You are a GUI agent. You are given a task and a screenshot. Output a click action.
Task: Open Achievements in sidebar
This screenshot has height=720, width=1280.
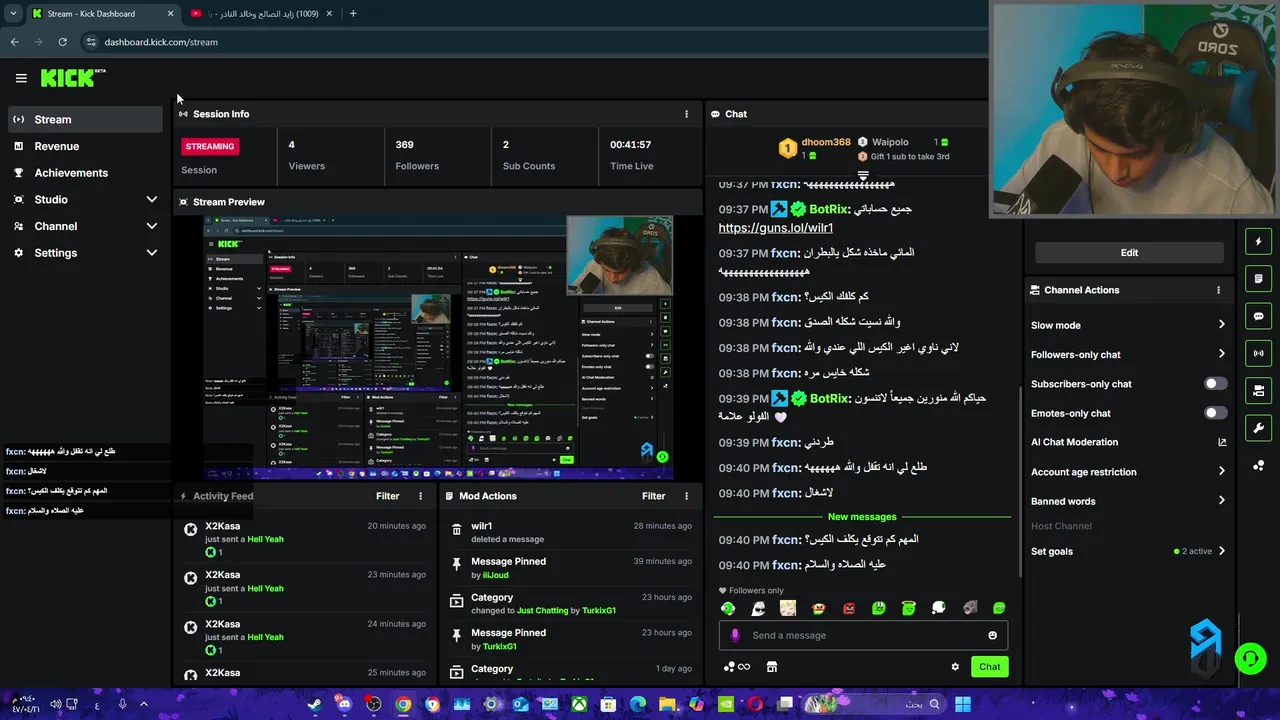coord(85,173)
